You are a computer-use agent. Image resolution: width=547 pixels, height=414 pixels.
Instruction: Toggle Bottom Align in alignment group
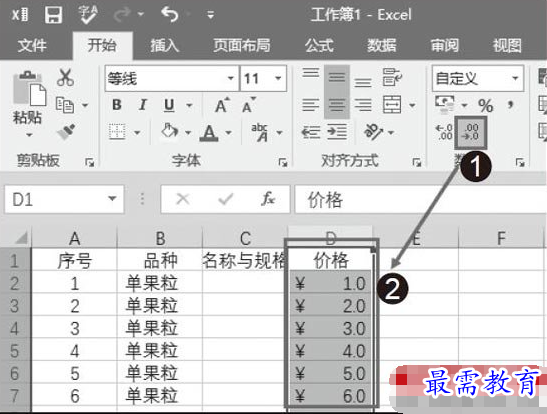tap(363, 82)
